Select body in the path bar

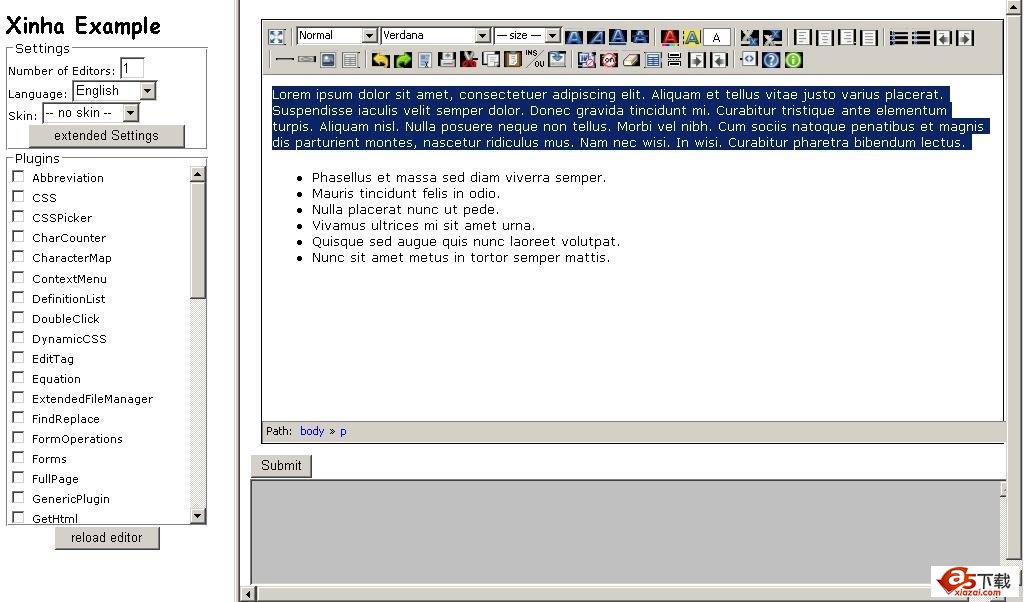312,431
